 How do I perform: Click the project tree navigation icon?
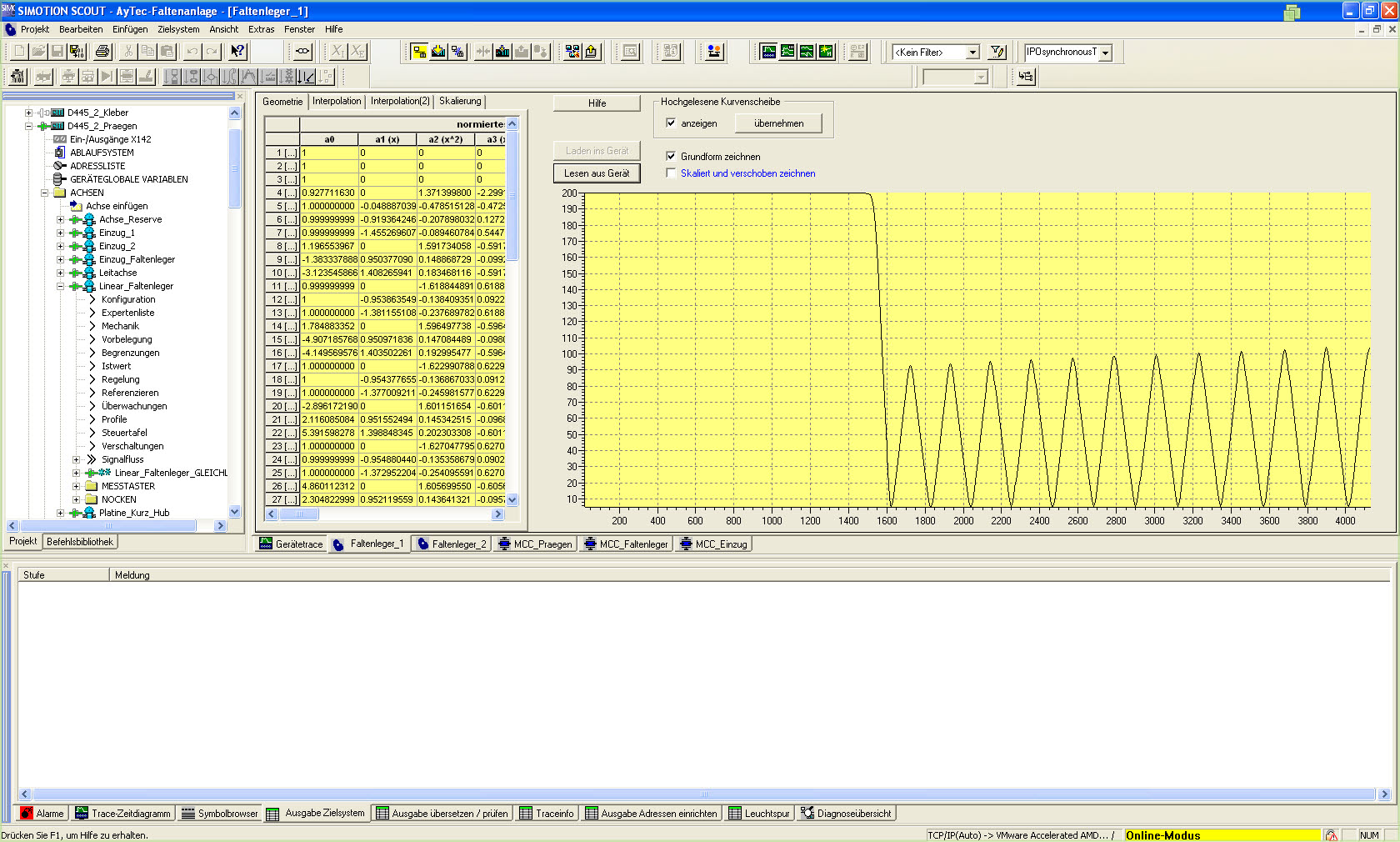pos(1026,77)
